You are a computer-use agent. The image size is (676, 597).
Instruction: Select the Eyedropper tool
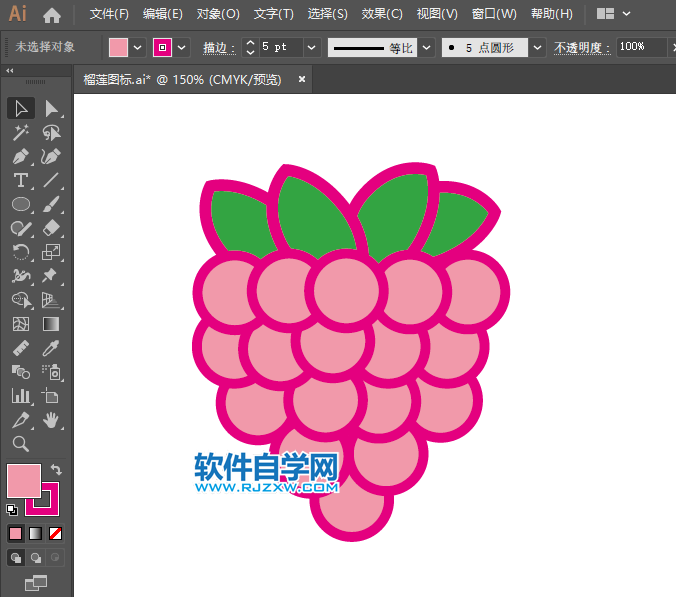[x=51, y=348]
